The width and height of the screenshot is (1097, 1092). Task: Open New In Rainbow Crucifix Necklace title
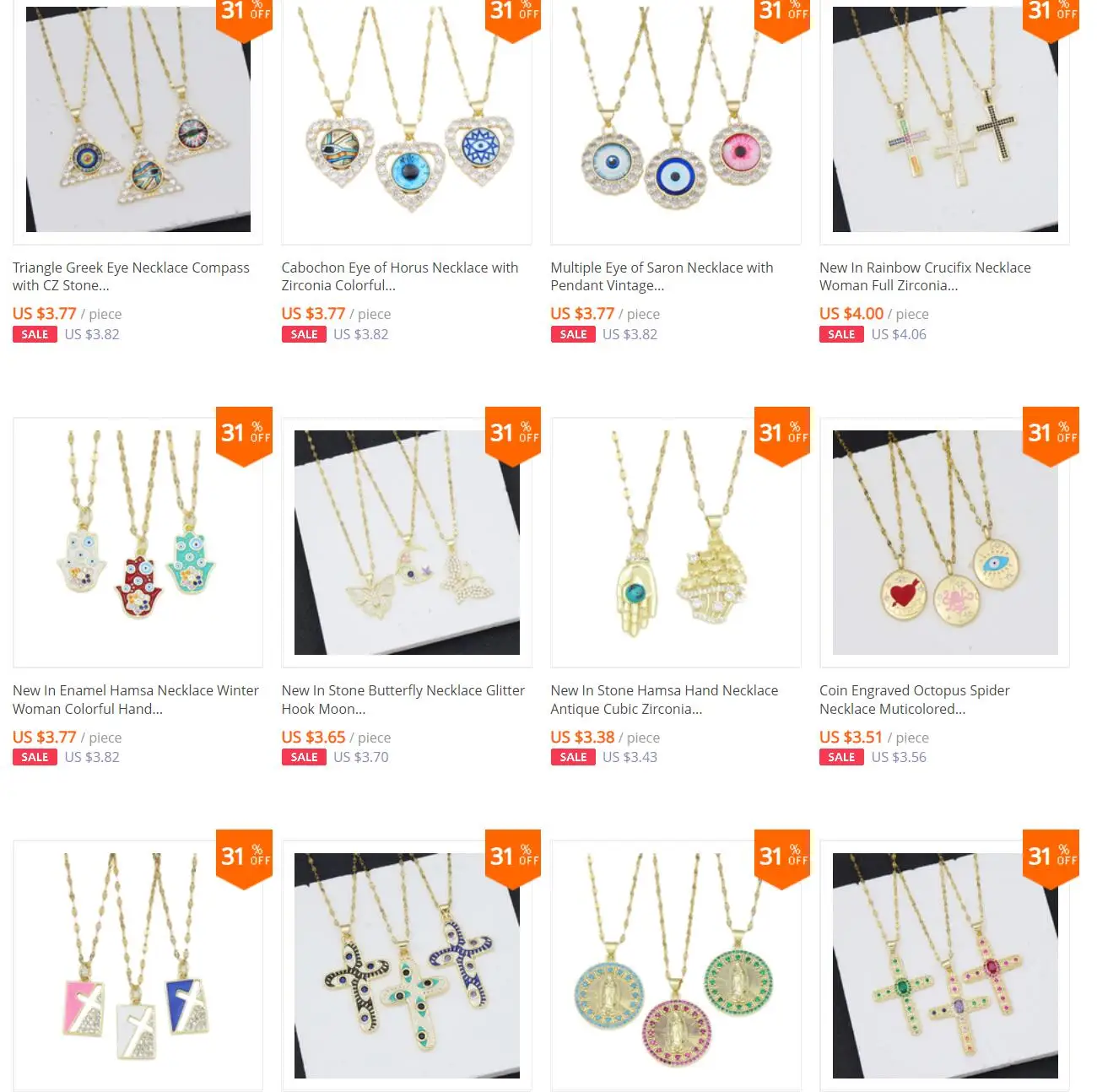point(925,276)
